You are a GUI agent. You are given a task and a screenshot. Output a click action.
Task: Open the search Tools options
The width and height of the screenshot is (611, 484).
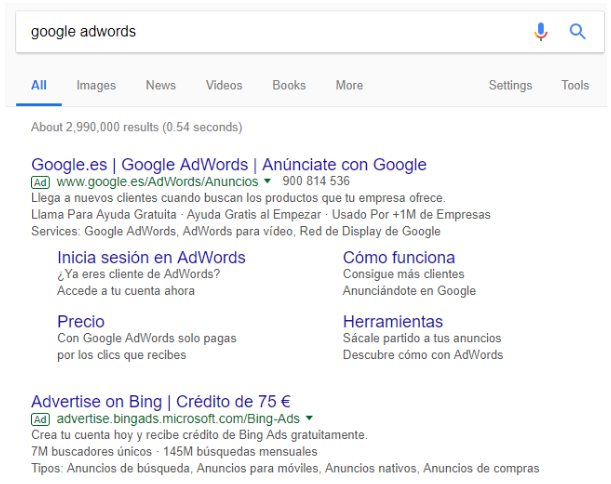click(575, 85)
